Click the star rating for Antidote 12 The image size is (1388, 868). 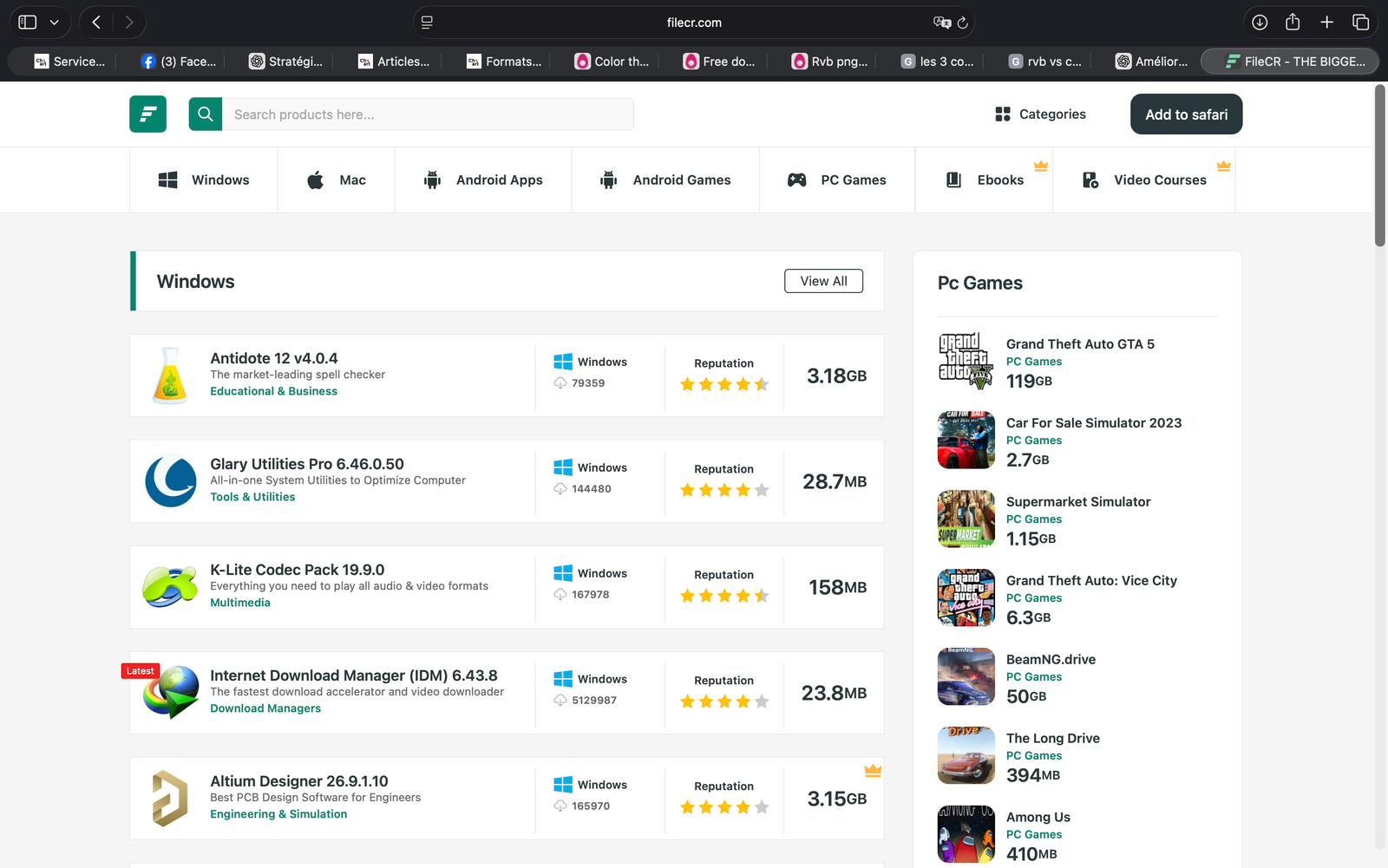point(724,384)
